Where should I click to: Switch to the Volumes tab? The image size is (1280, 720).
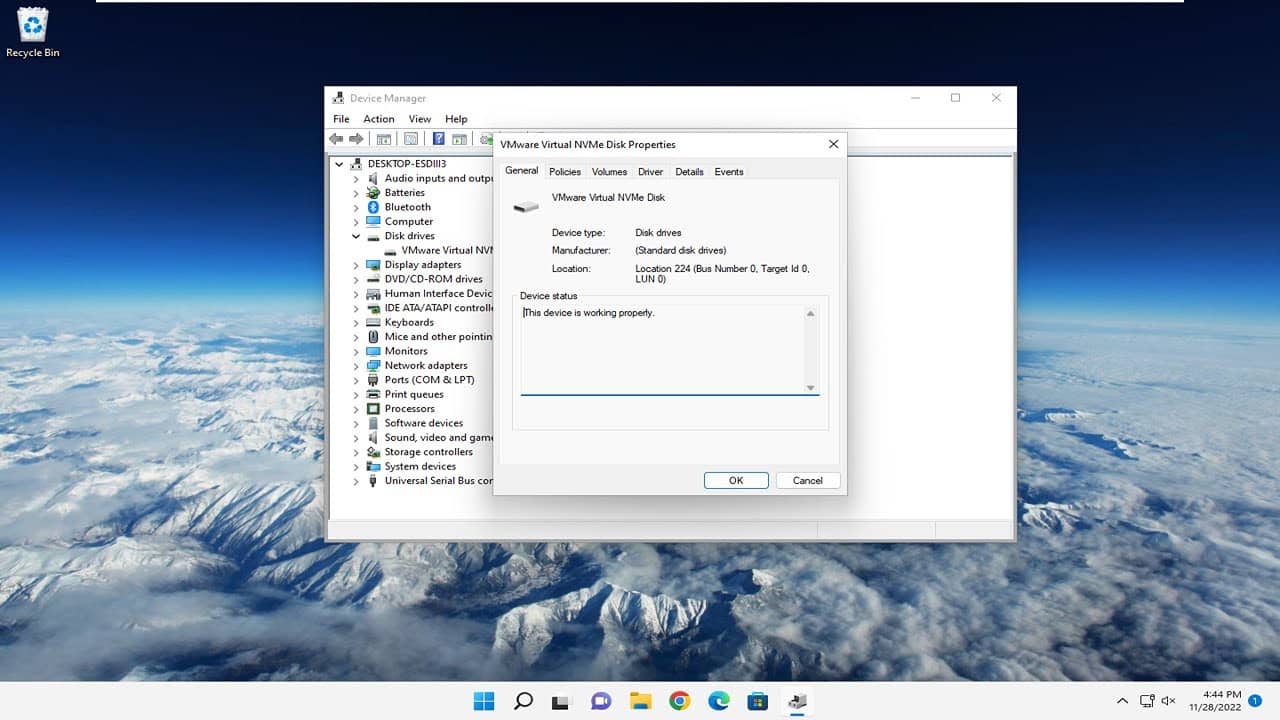click(609, 172)
